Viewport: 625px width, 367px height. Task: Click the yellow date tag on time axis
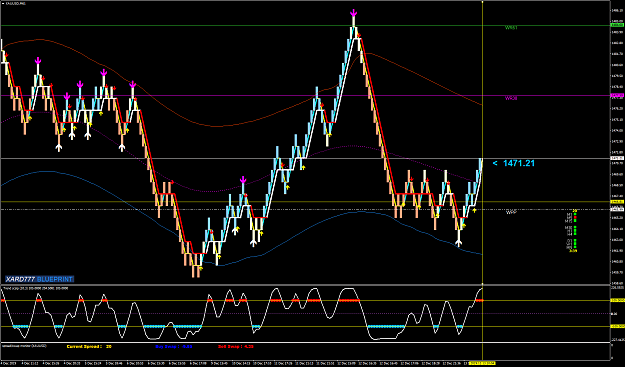[x=482, y=363]
